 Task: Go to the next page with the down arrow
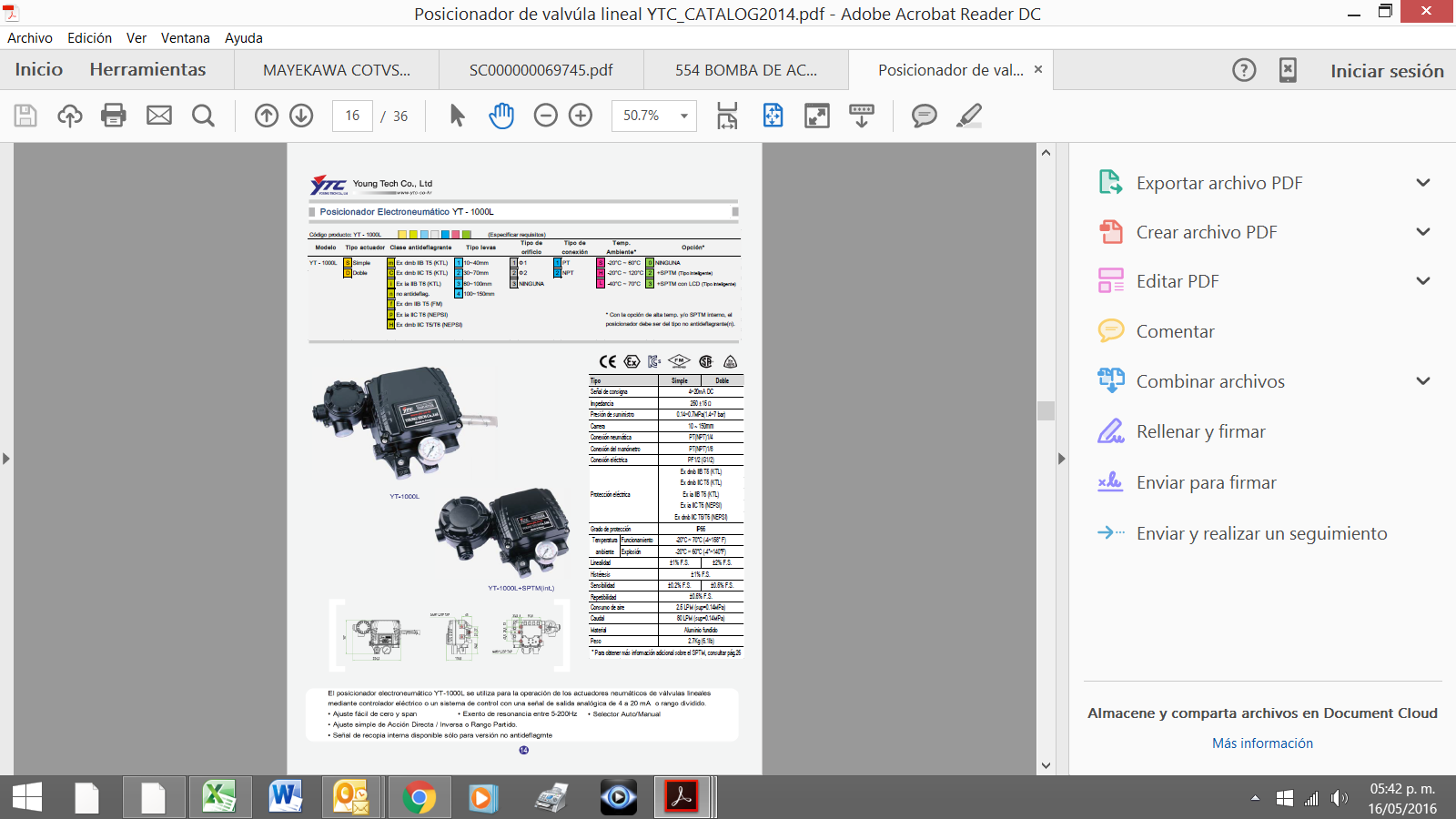(x=301, y=116)
